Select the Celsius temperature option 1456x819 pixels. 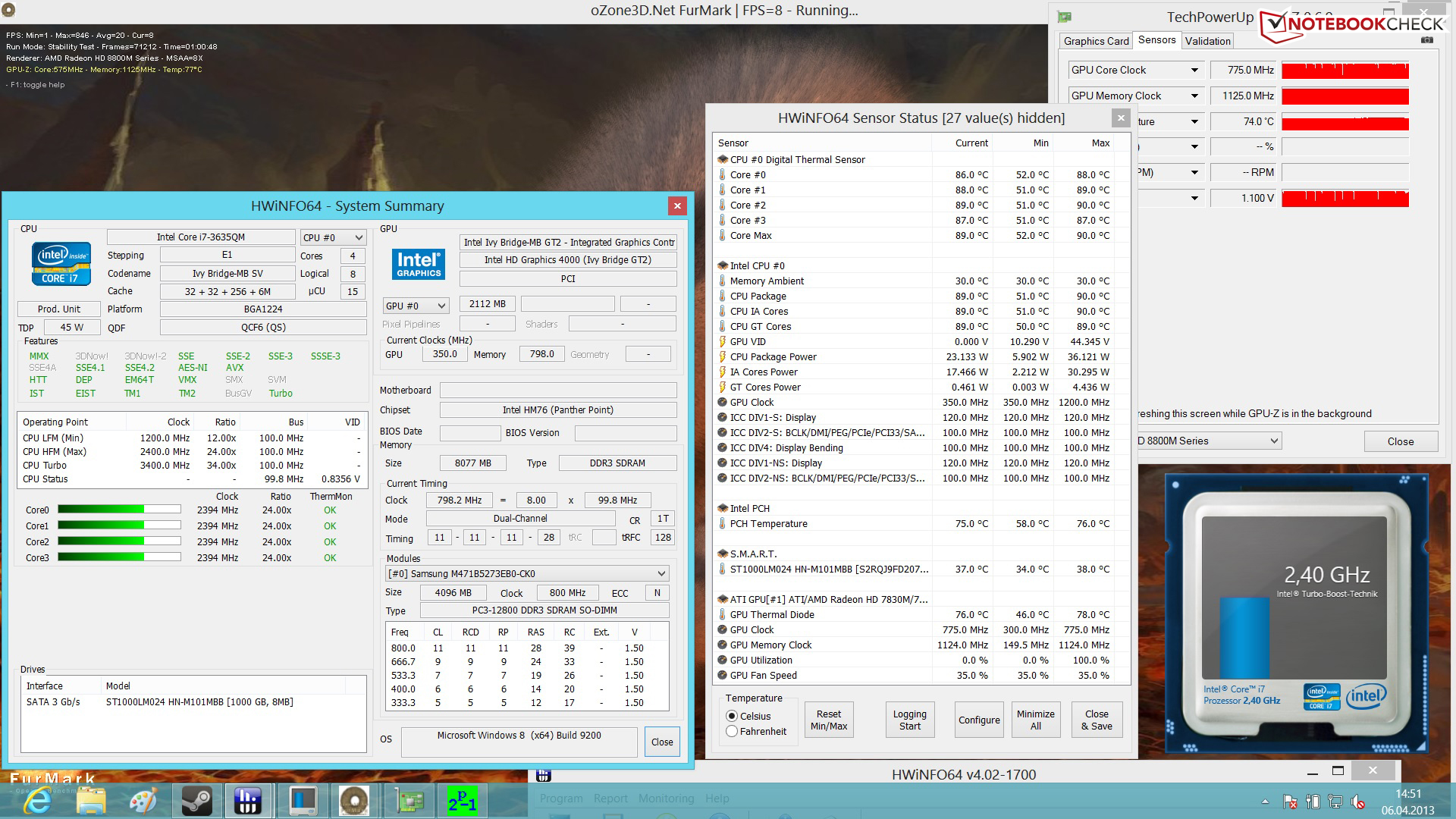click(732, 716)
